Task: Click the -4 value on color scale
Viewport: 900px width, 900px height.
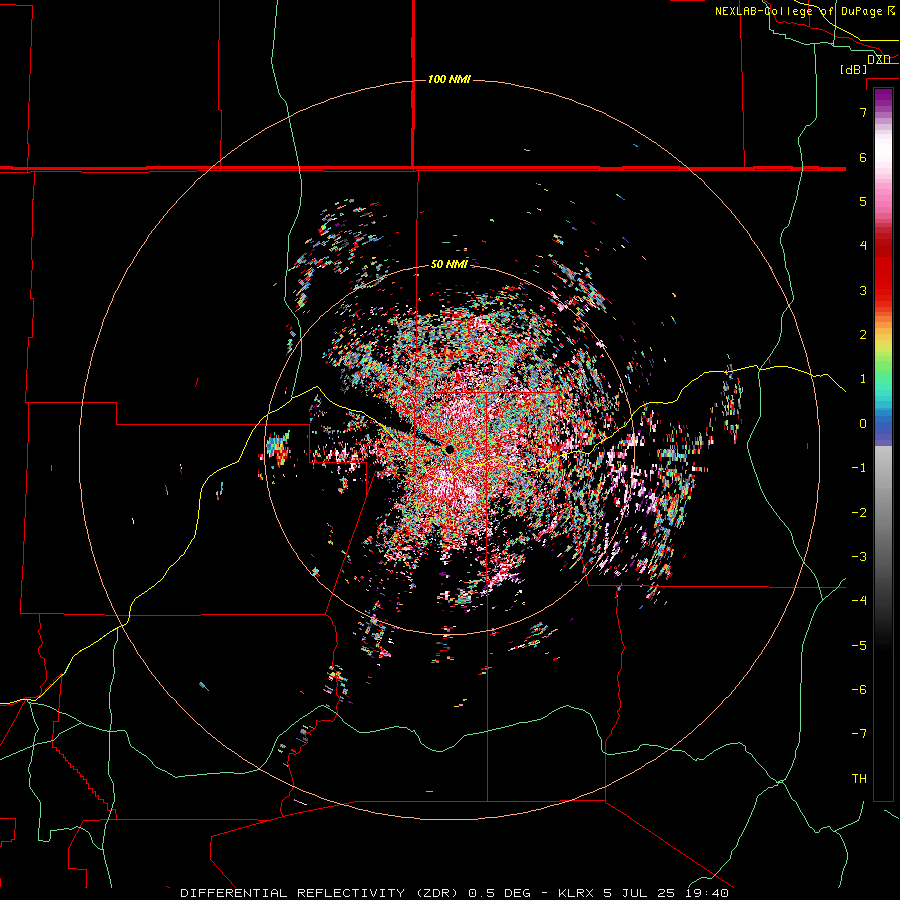Action: [x=859, y=601]
